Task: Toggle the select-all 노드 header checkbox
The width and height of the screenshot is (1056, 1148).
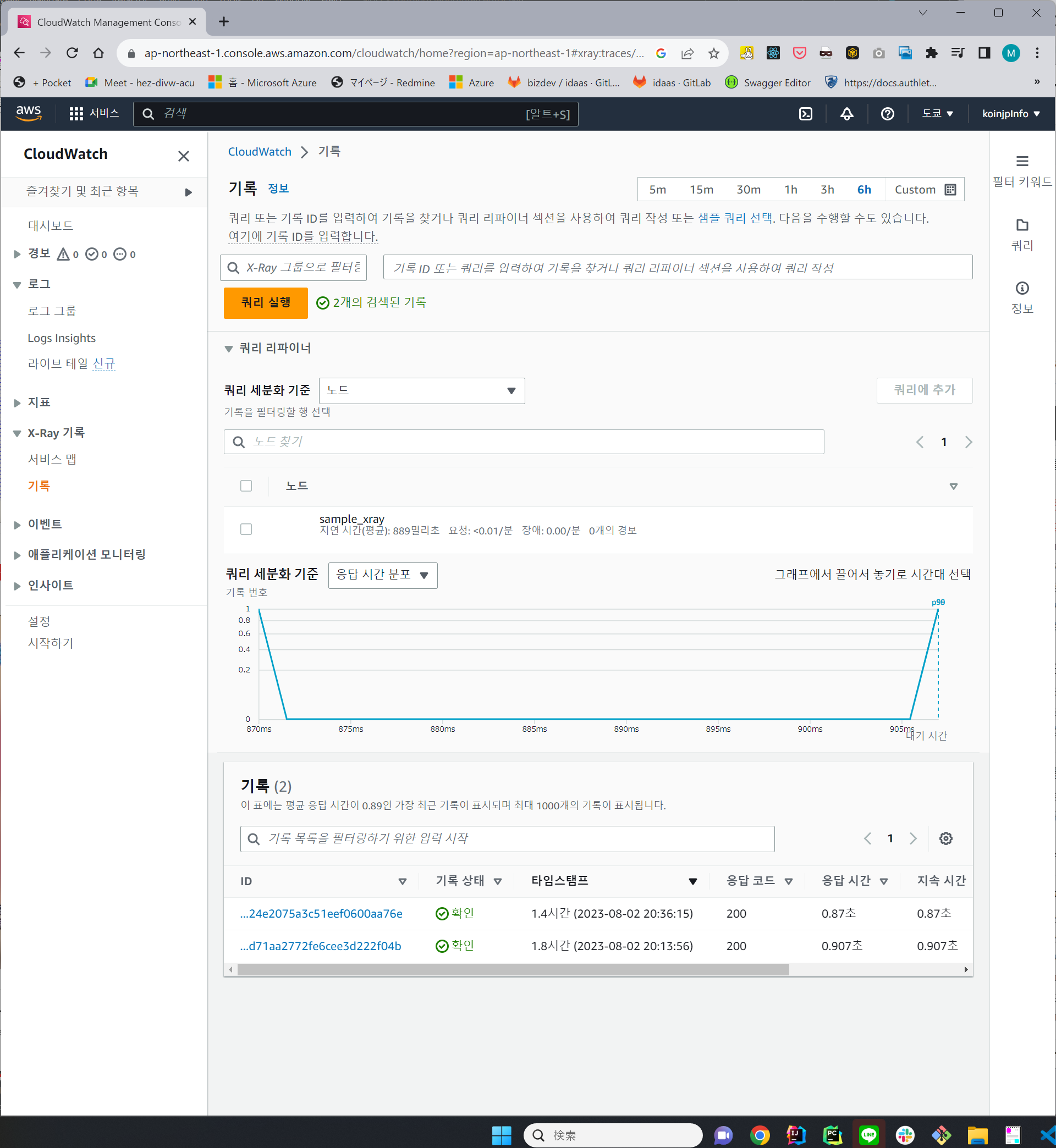Action: pyautogui.click(x=246, y=486)
